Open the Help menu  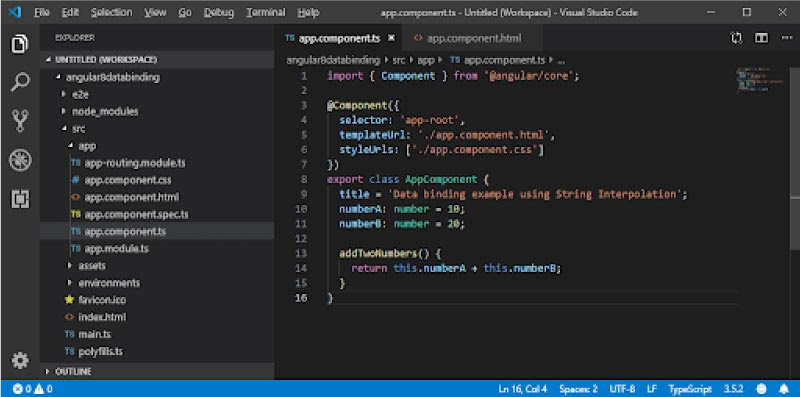click(308, 12)
